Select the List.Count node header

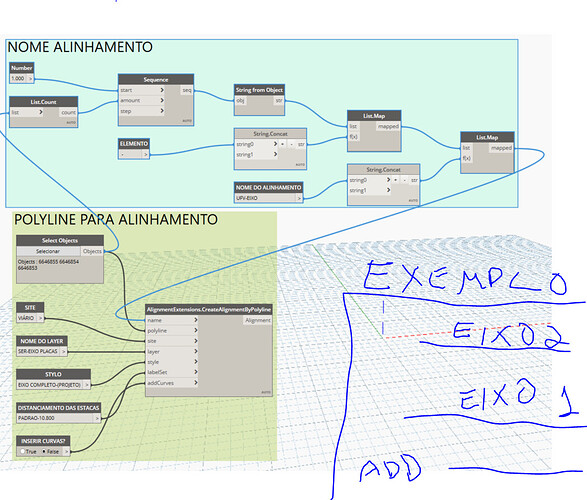[x=43, y=102]
